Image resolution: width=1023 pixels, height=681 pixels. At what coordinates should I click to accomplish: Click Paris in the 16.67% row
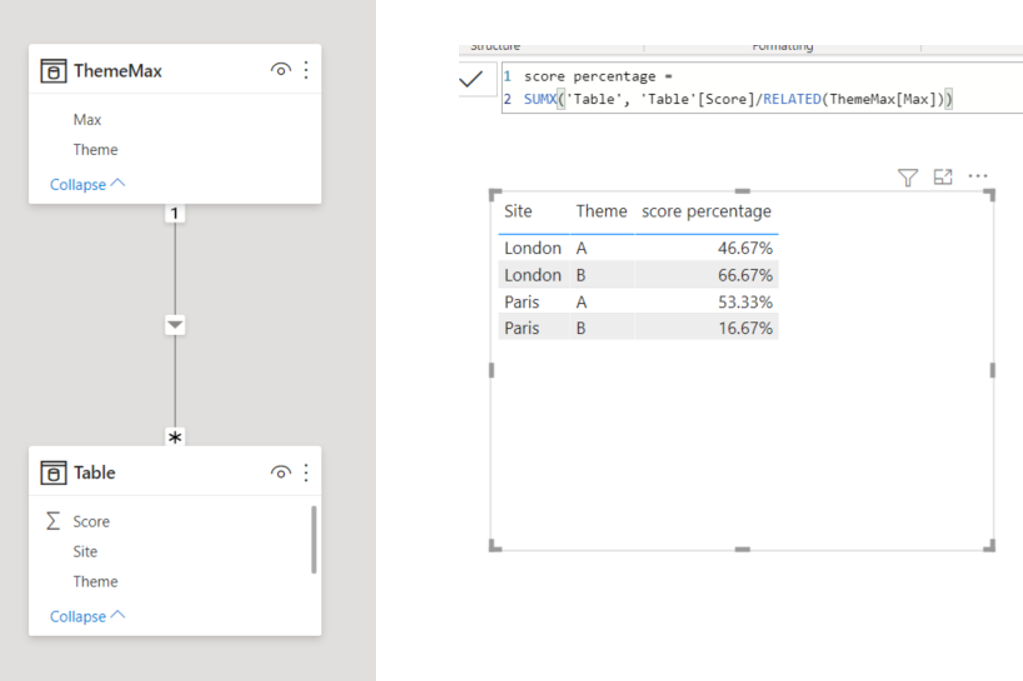[522, 328]
